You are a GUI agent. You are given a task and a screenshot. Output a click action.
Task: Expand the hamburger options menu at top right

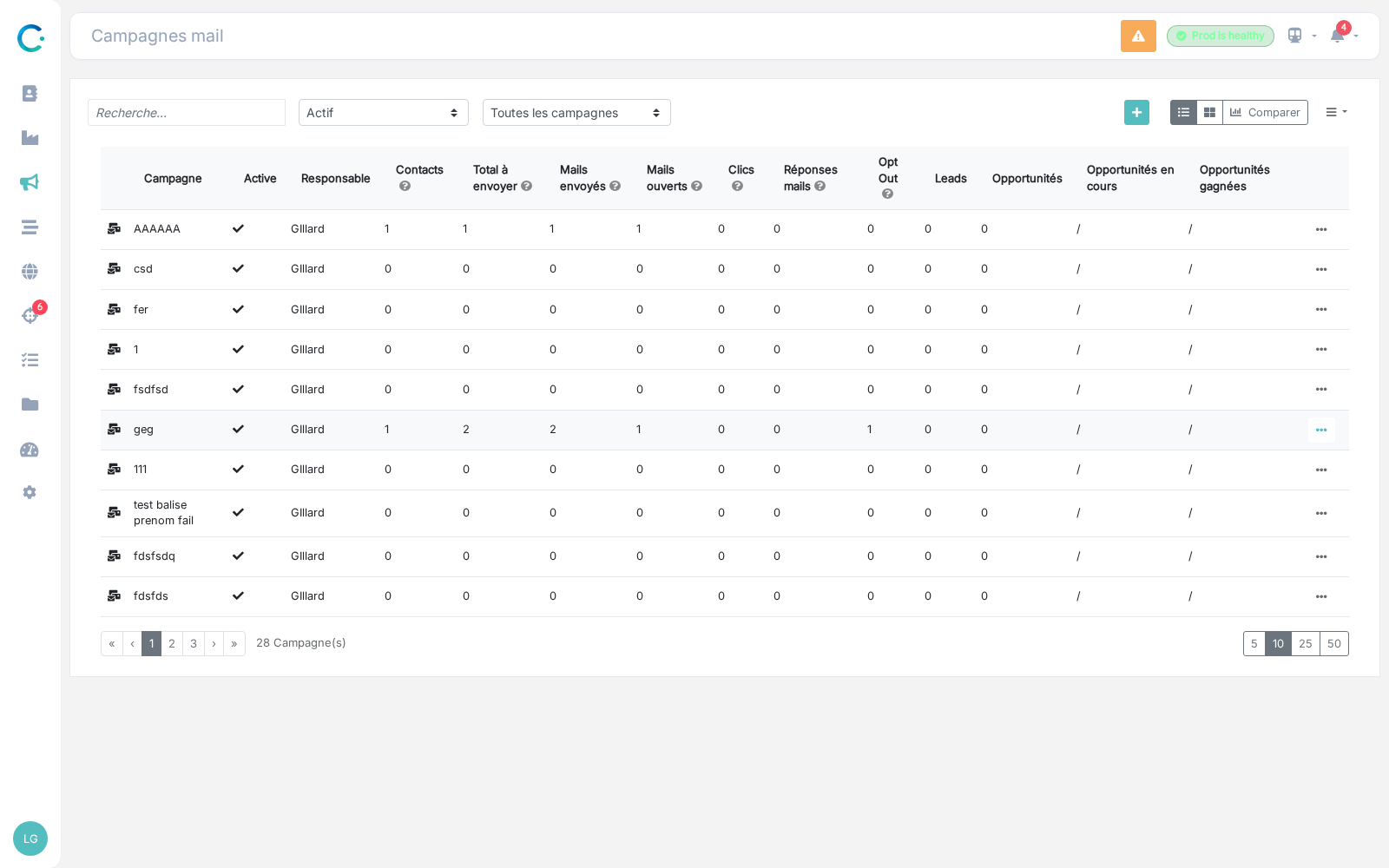coord(1336,112)
